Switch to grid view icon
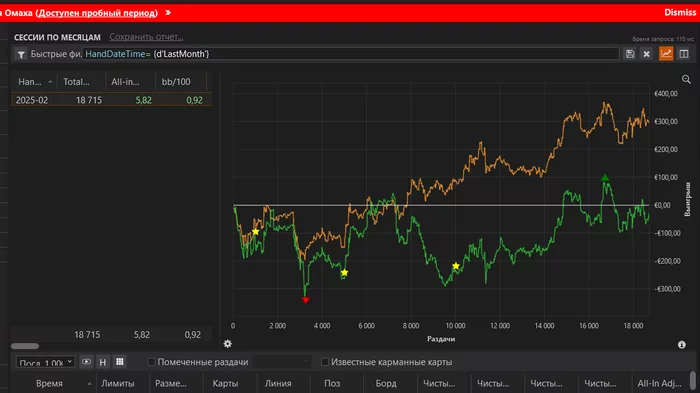 (x=120, y=362)
